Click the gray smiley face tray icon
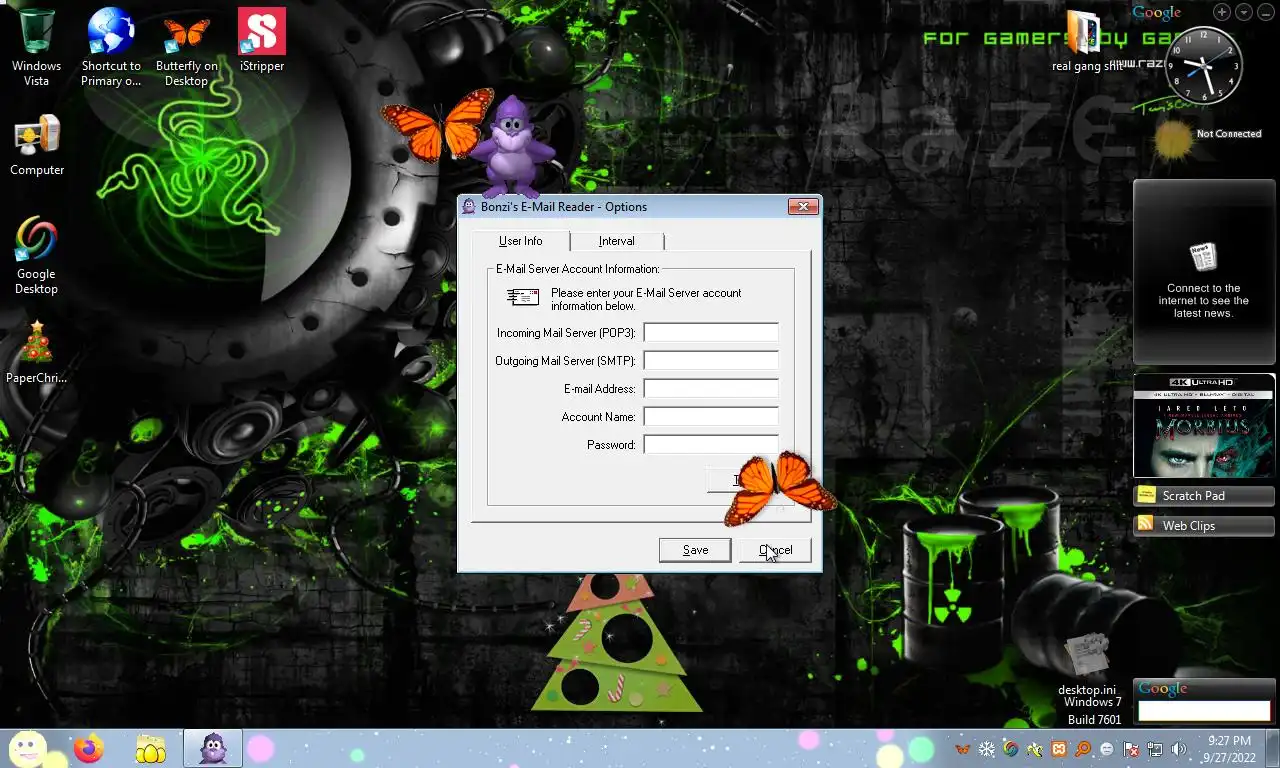 [1107, 749]
